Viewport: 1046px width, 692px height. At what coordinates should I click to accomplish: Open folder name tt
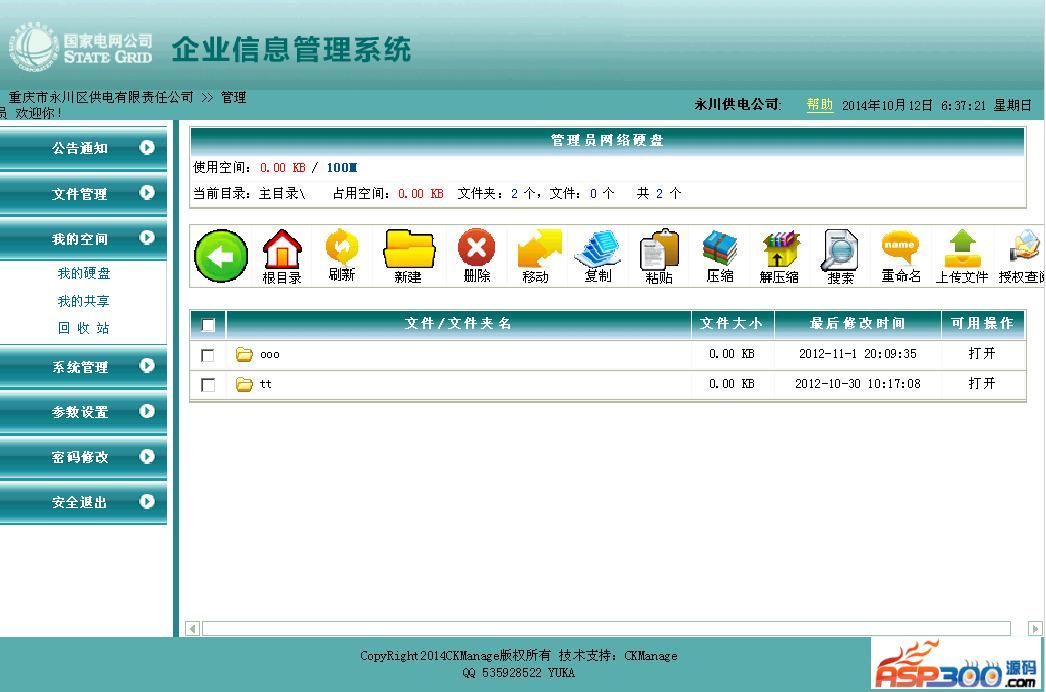pyautogui.click(x=266, y=384)
